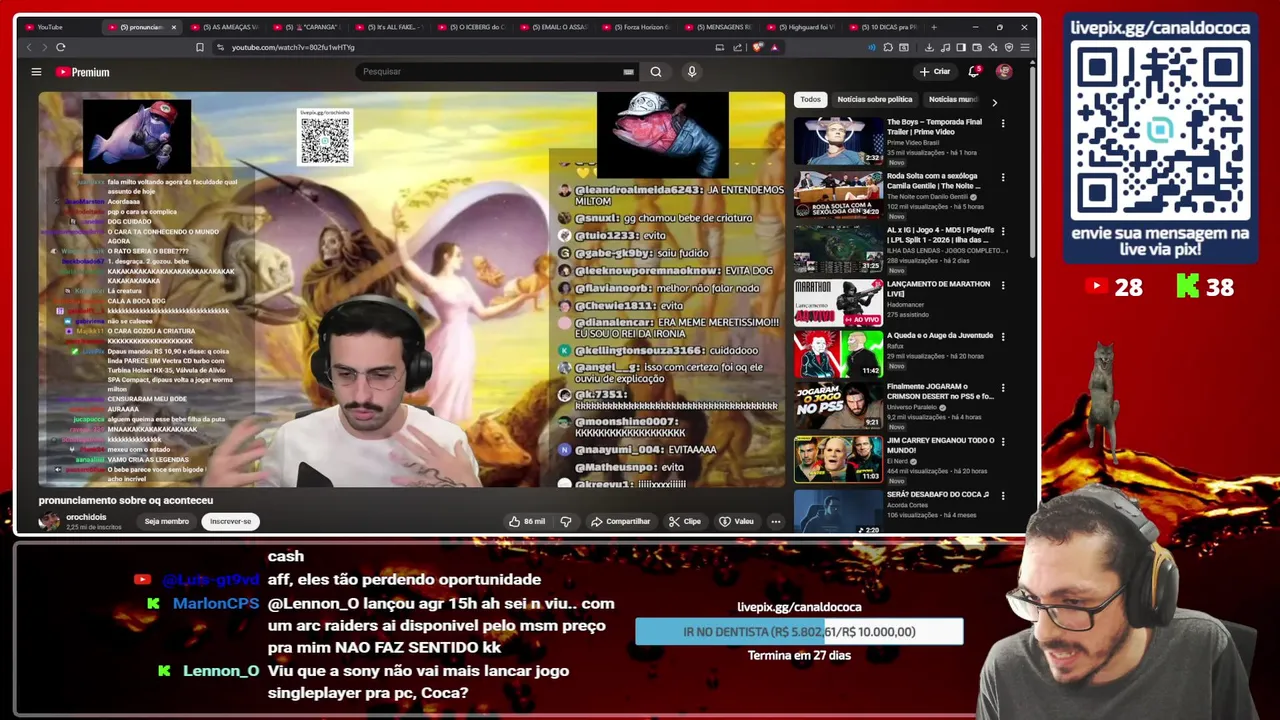Click Finalmente JOGARAM o CRIMSON DESERT title
1280x720 pixels.
point(941,391)
